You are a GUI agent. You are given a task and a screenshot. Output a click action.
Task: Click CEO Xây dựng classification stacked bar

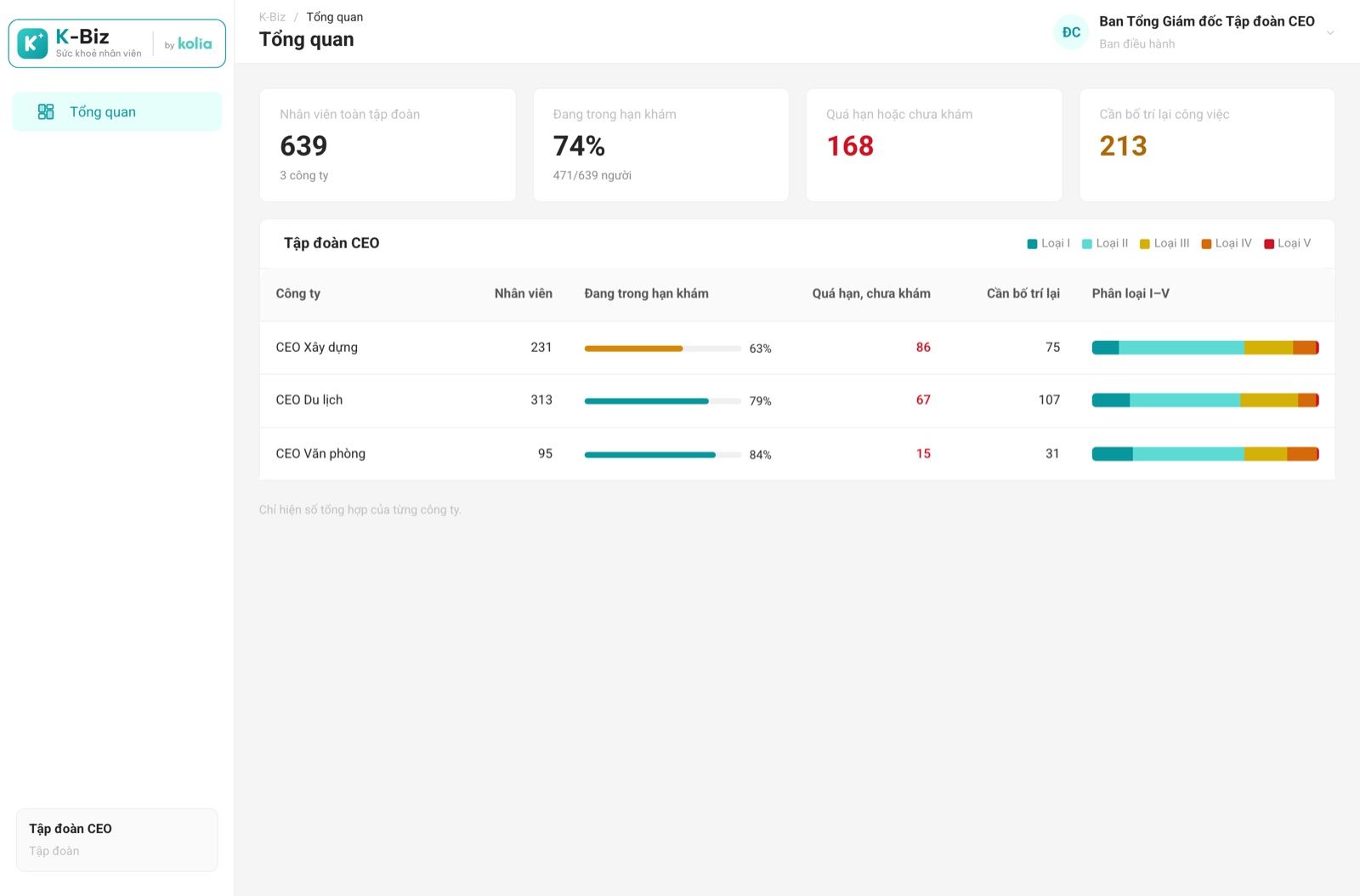[1205, 348]
